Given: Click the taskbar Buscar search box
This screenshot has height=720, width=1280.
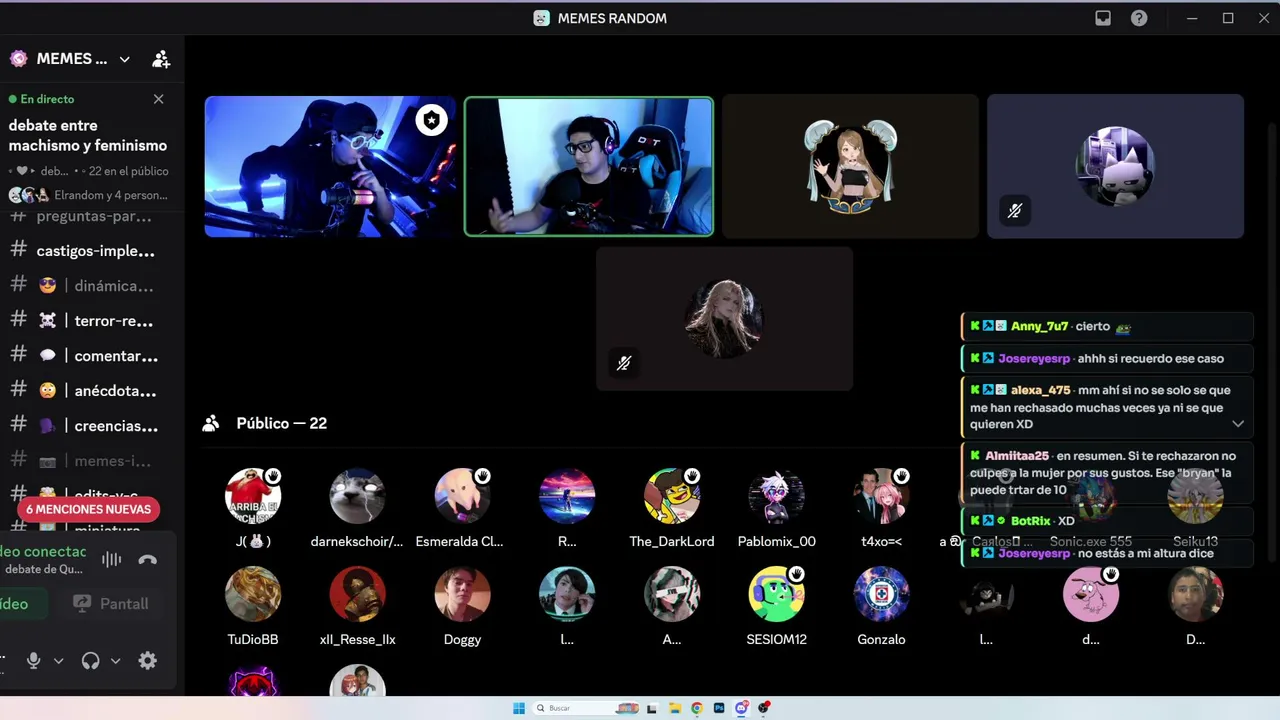Looking at the screenshot, I should (x=587, y=708).
